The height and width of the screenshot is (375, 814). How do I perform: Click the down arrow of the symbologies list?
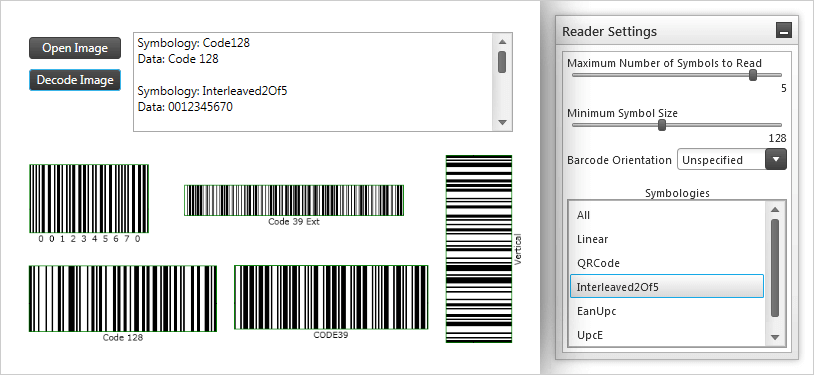pyautogui.click(x=775, y=337)
